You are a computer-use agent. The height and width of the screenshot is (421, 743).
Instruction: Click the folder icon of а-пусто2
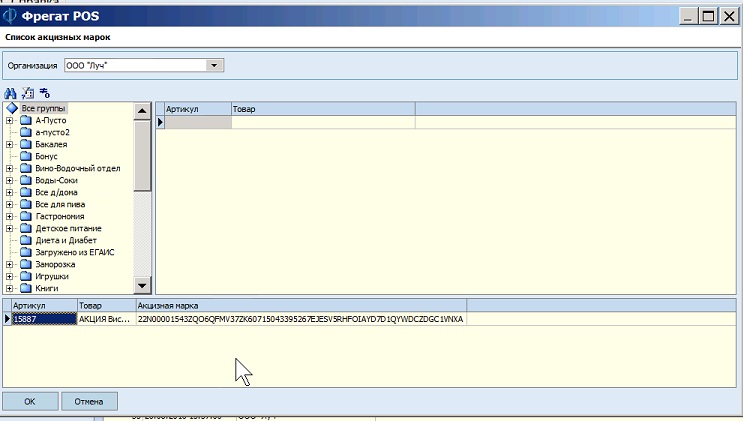click(x=26, y=132)
